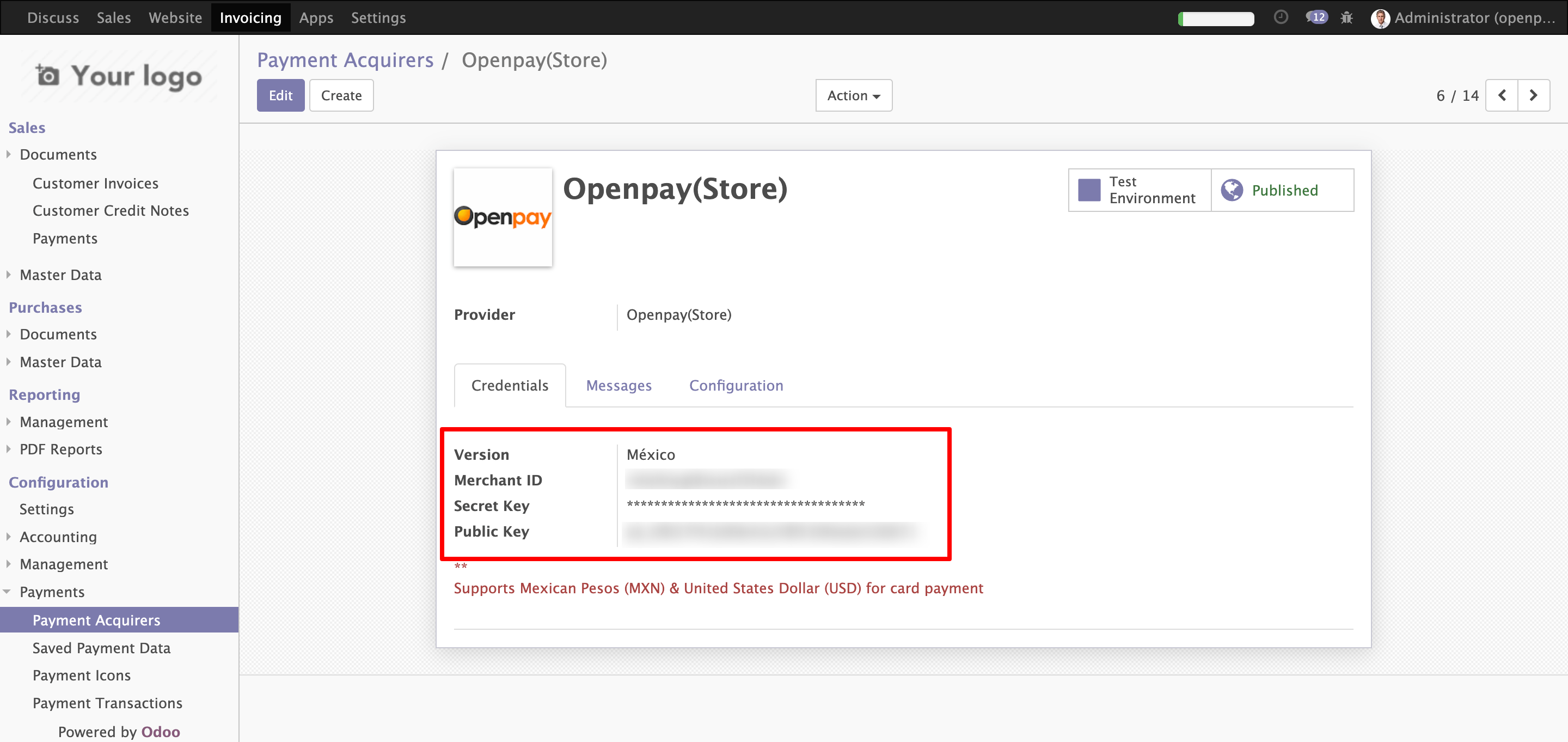Open the conversations icon showing 12

tap(1316, 17)
